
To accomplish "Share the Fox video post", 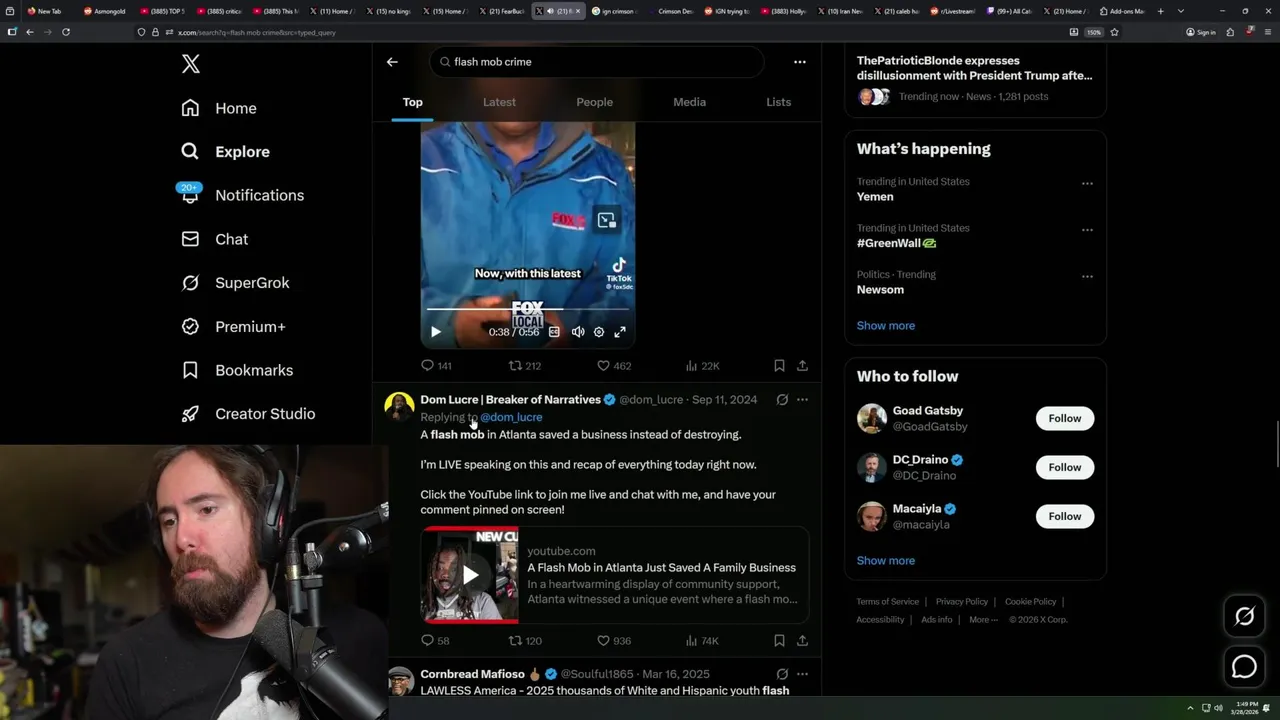I will pyautogui.click(x=802, y=366).
